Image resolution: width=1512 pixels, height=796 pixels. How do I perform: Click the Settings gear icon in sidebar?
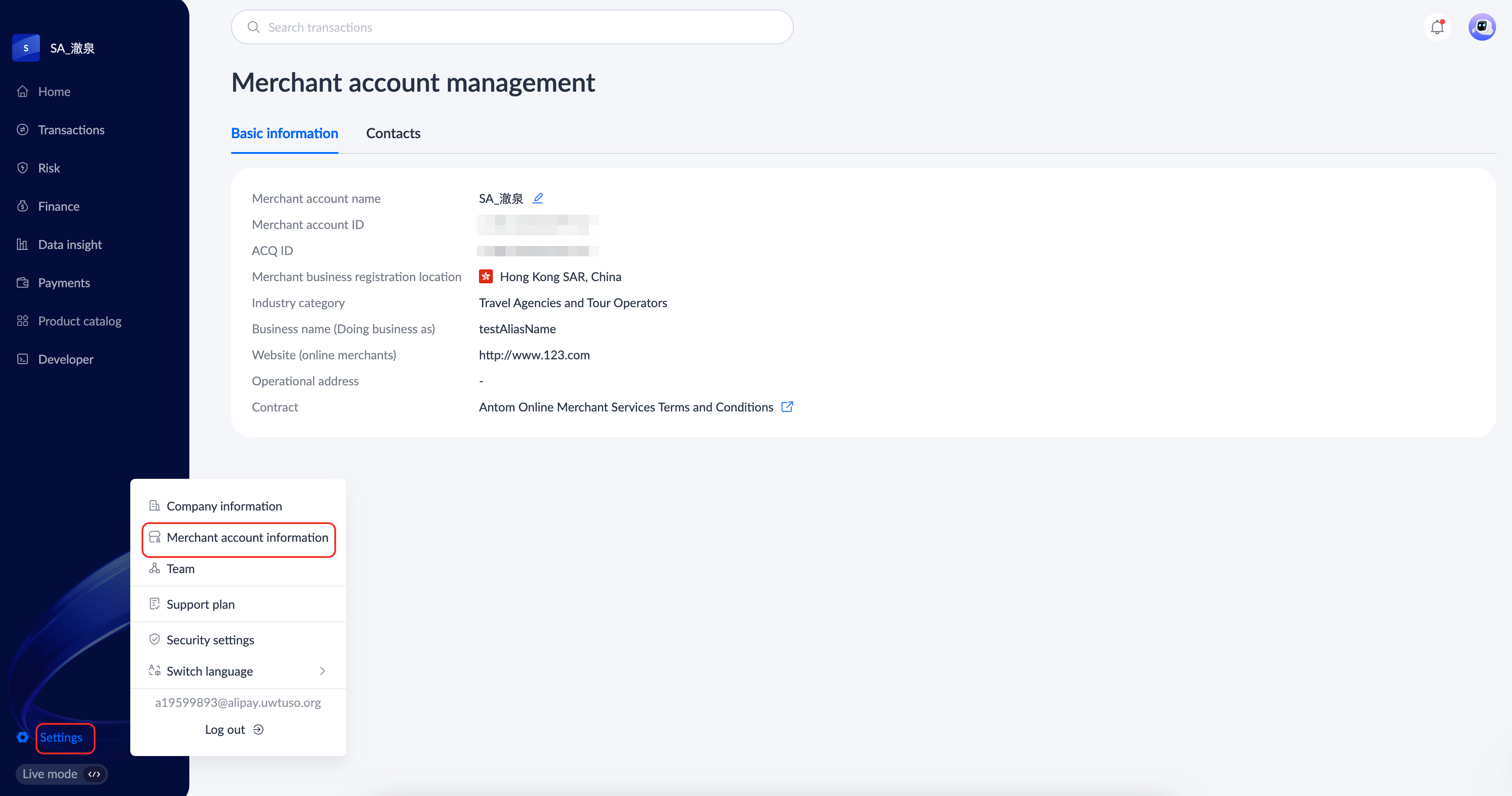[x=22, y=737]
